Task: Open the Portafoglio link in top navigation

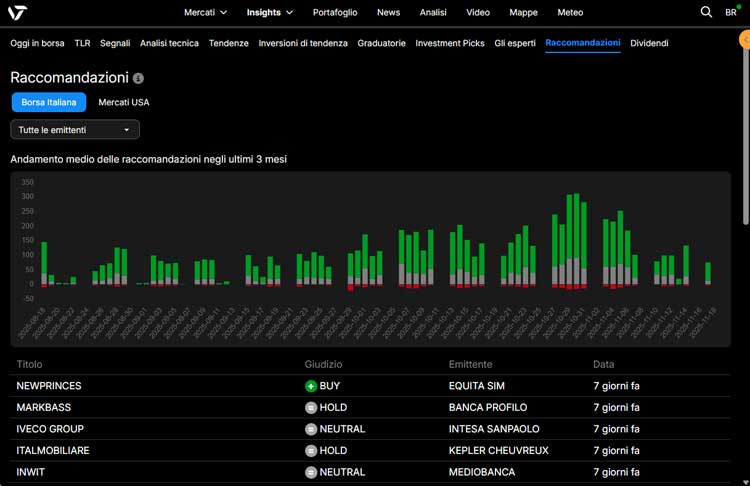Action: [x=335, y=13]
